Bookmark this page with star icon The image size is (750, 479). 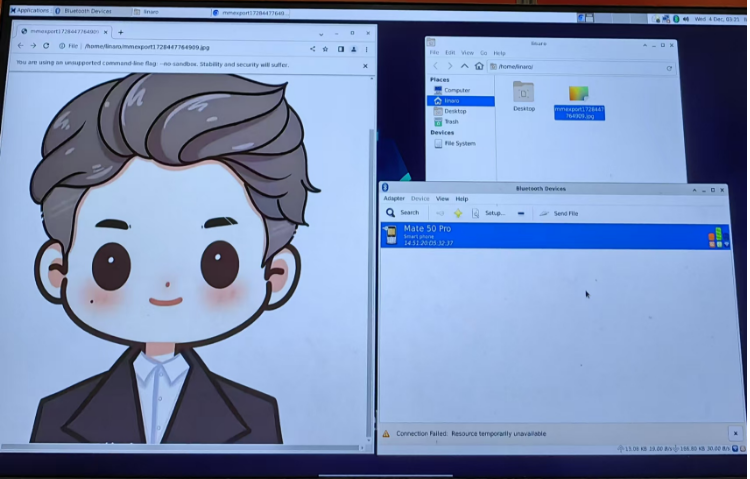[326, 47]
